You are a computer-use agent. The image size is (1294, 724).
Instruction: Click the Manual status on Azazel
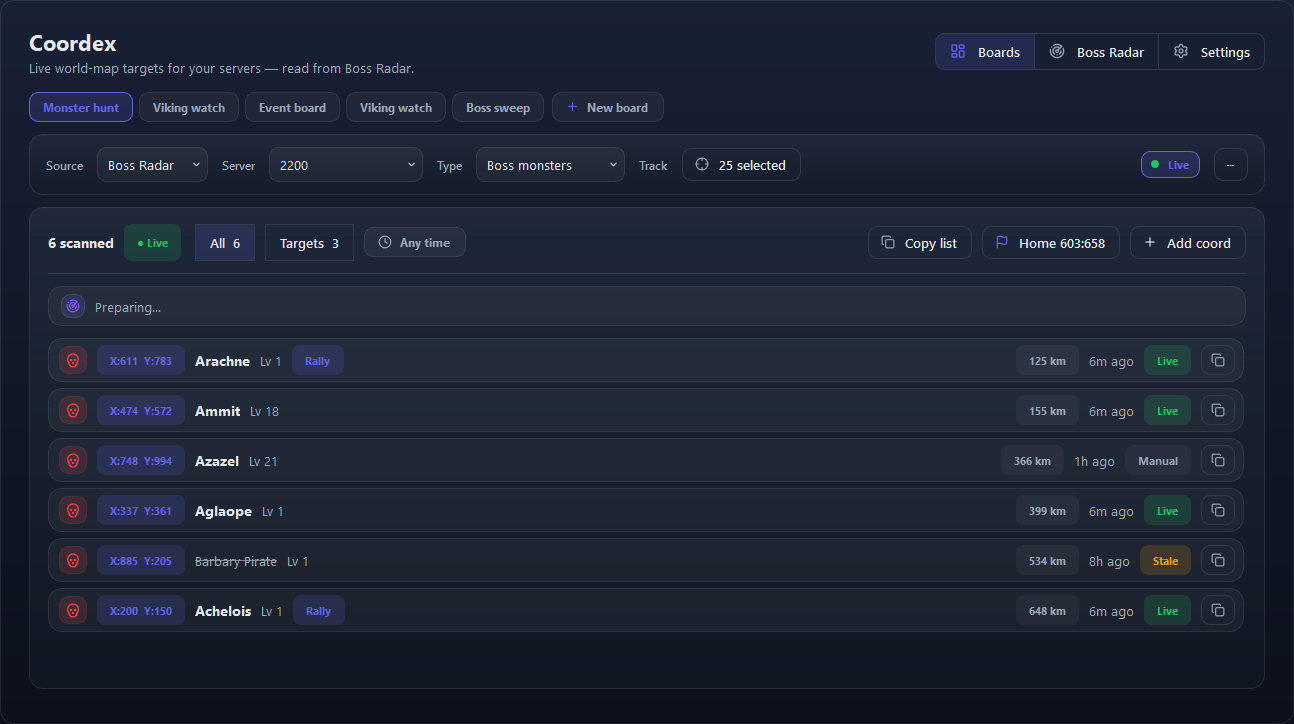(x=1158, y=461)
